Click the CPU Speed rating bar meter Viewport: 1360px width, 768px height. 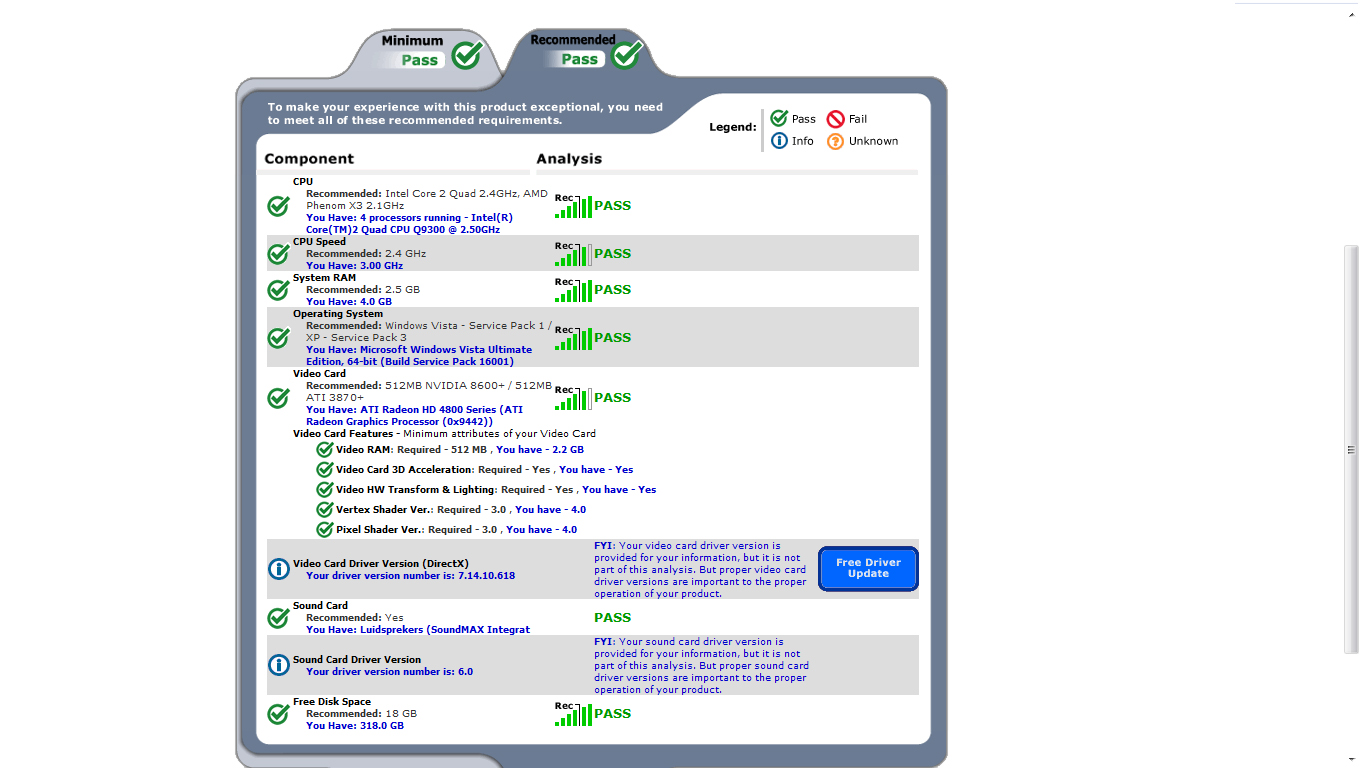click(x=573, y=254)
